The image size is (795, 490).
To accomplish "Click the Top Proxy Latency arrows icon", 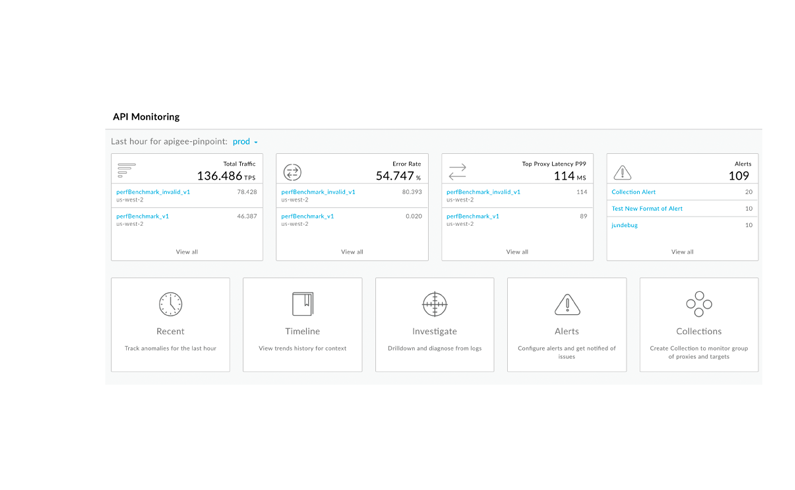I will 457,172.
